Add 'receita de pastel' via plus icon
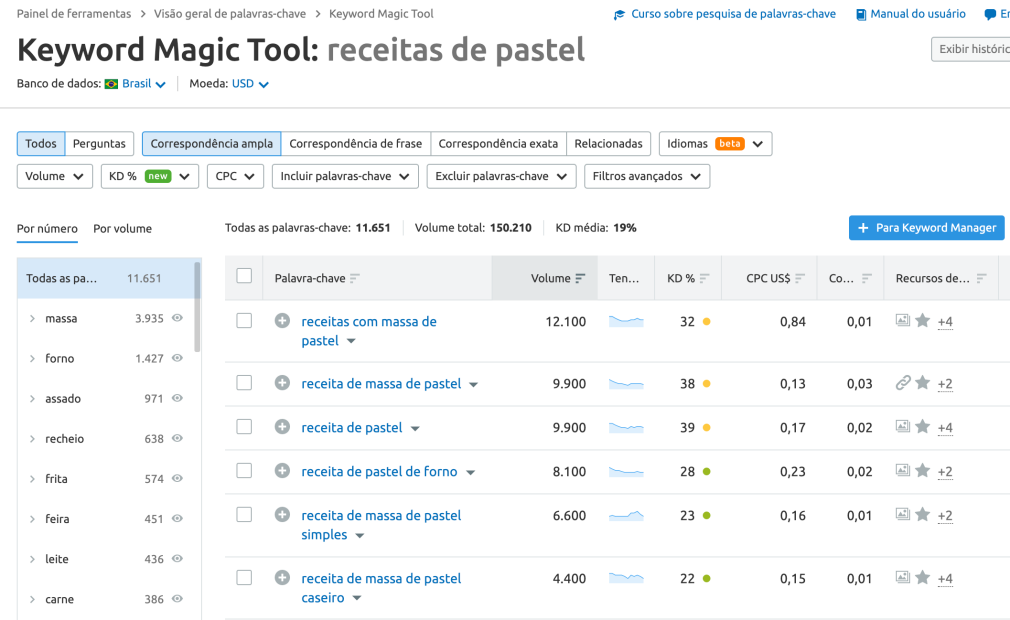1010x620 pixels. tap(282, 427)
